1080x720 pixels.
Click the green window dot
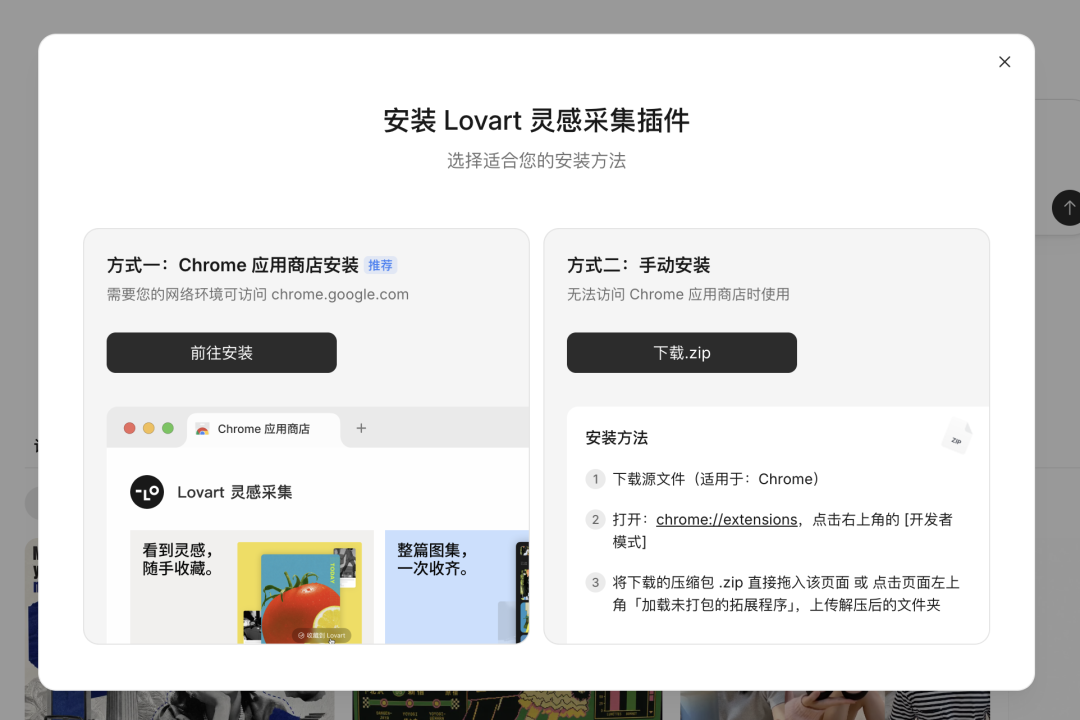pyautogui.click(x=167, y=429)
